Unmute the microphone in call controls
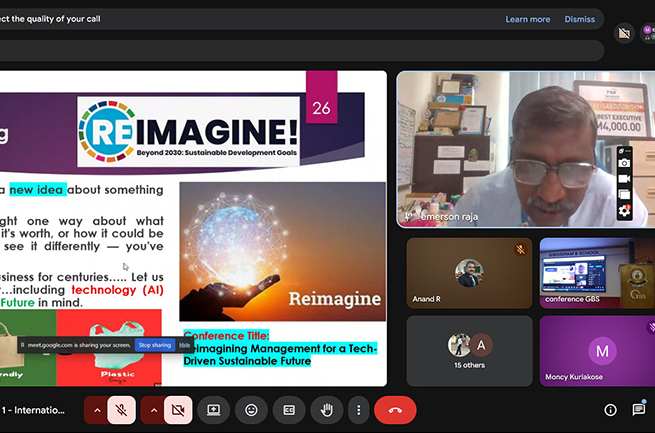This screenshot has height=433, width=655. [122, 409]
